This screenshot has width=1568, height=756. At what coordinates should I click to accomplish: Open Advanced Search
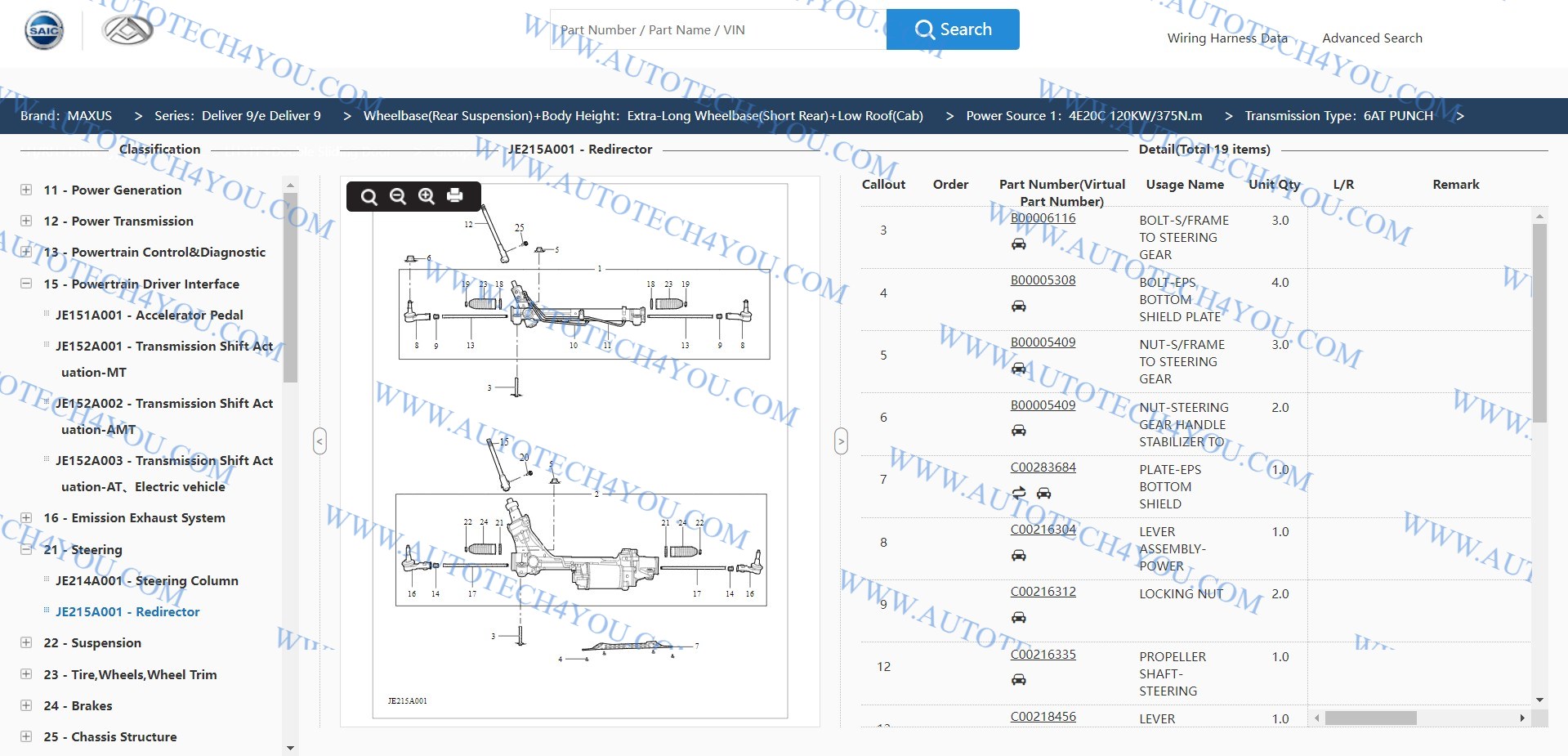tap(1372, 38)
